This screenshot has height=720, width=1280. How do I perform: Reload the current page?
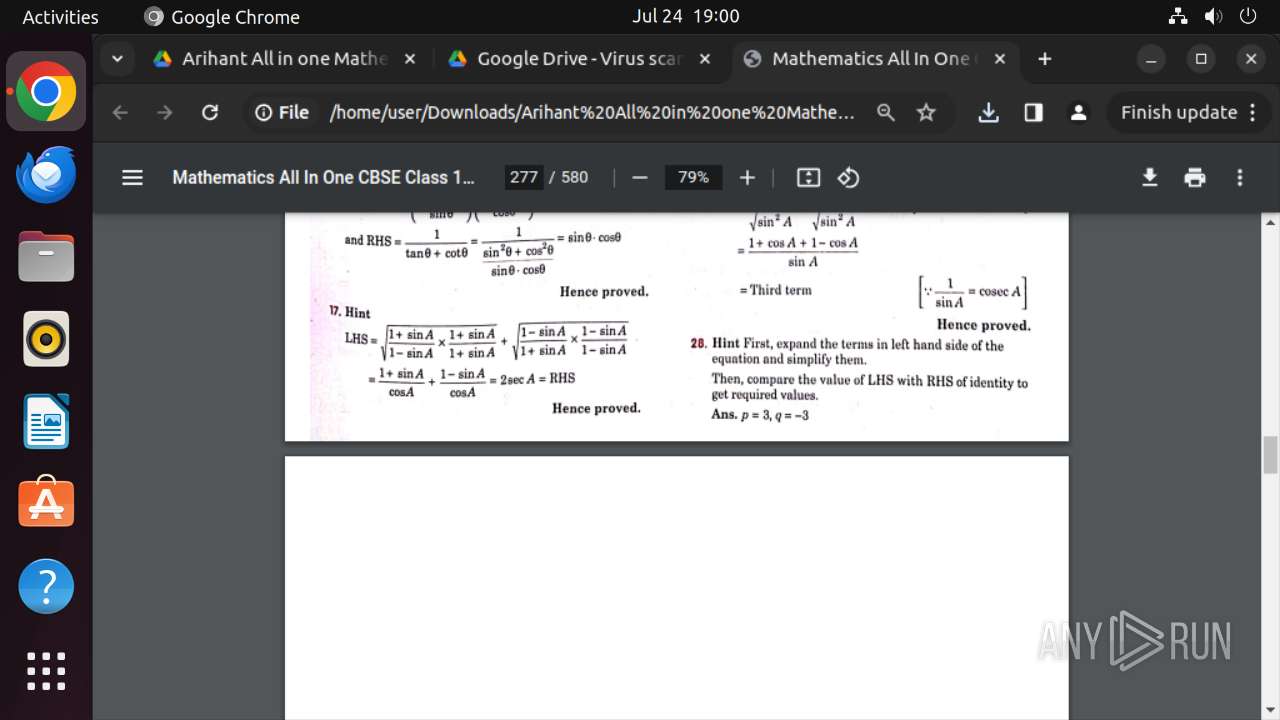(210, 113)
